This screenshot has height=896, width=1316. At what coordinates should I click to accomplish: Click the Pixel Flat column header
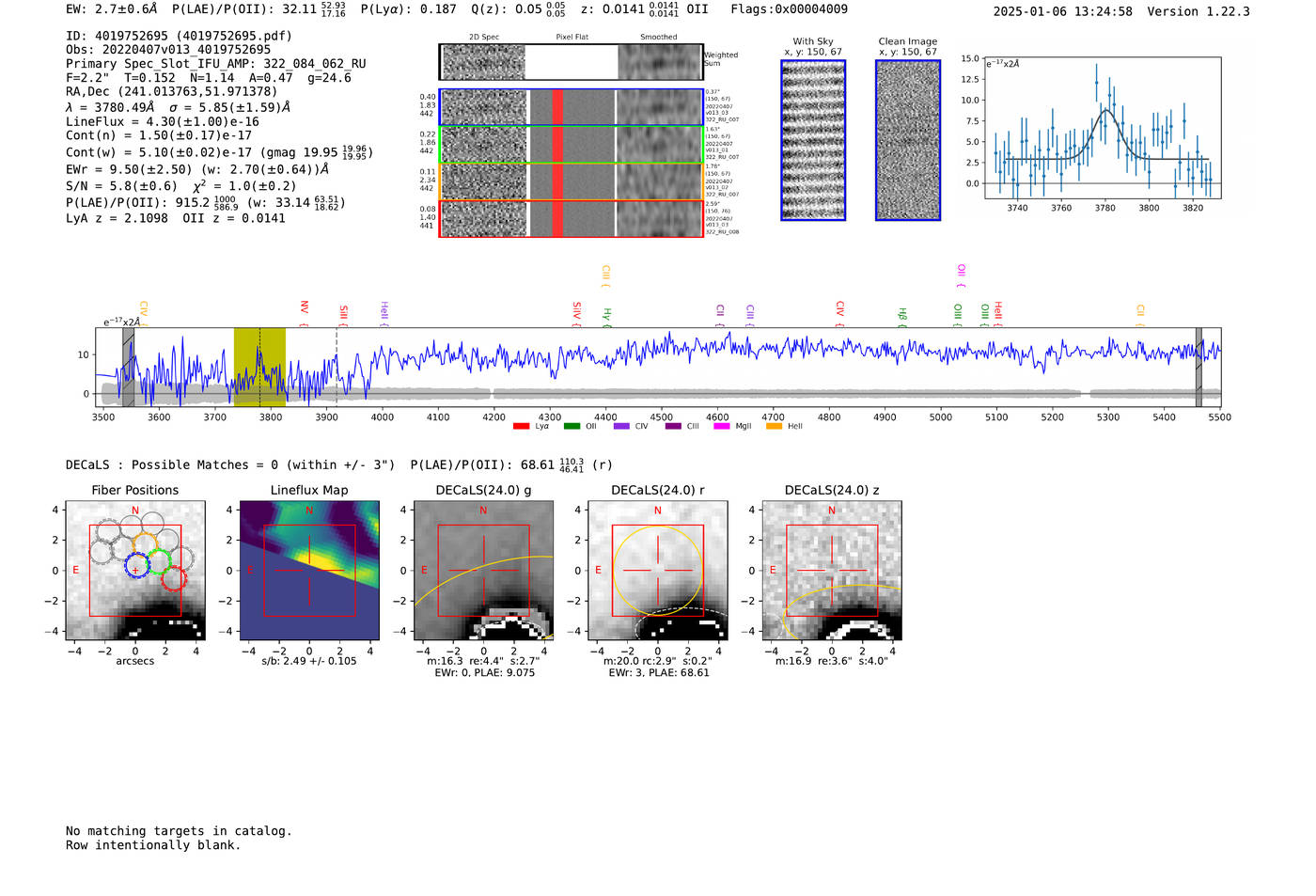pos(572,38)
